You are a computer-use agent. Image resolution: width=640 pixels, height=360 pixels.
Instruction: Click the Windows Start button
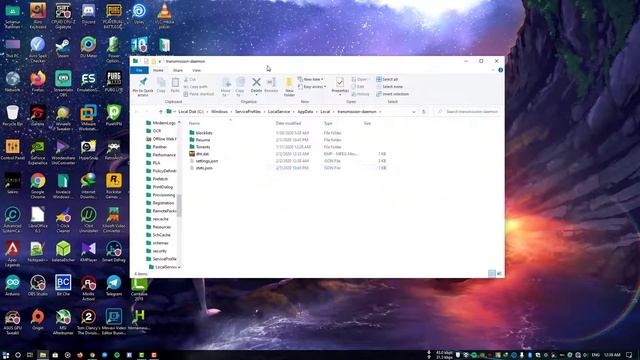point(6,355)
